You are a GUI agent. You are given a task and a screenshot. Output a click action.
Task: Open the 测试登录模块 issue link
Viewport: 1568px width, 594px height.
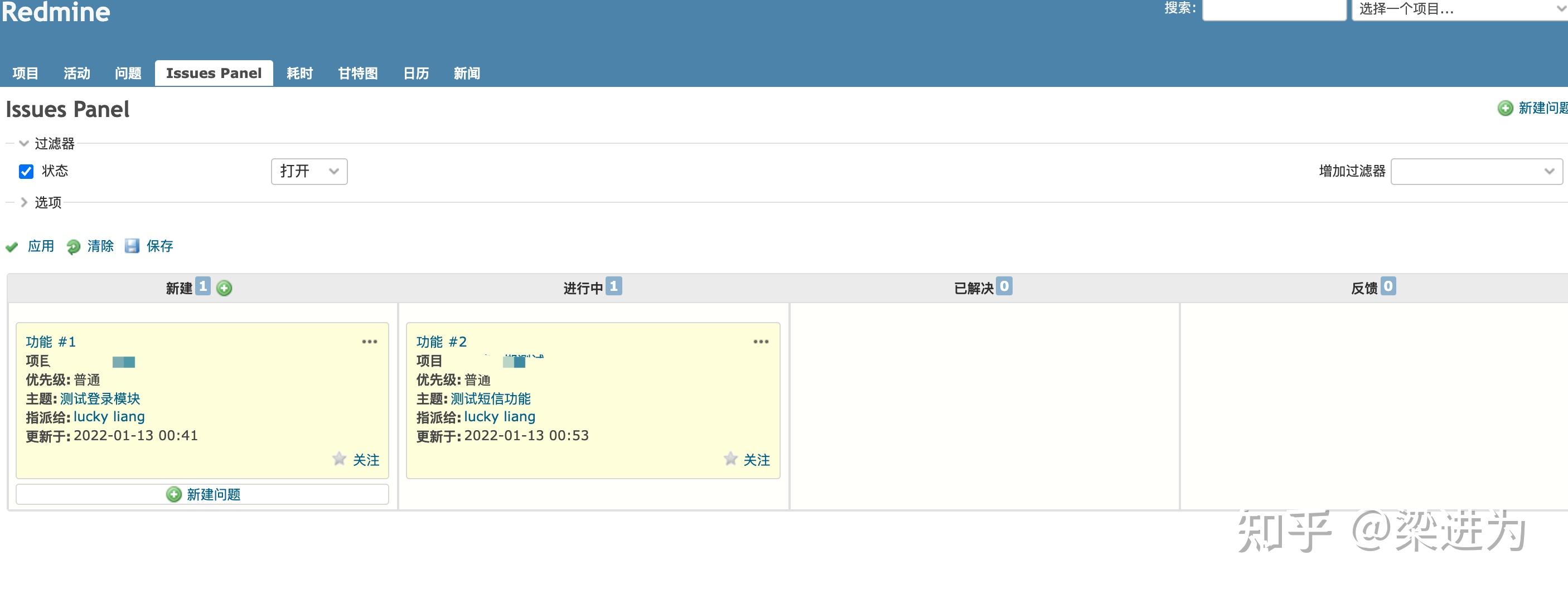pyautogui.click(x=100, y=399)
